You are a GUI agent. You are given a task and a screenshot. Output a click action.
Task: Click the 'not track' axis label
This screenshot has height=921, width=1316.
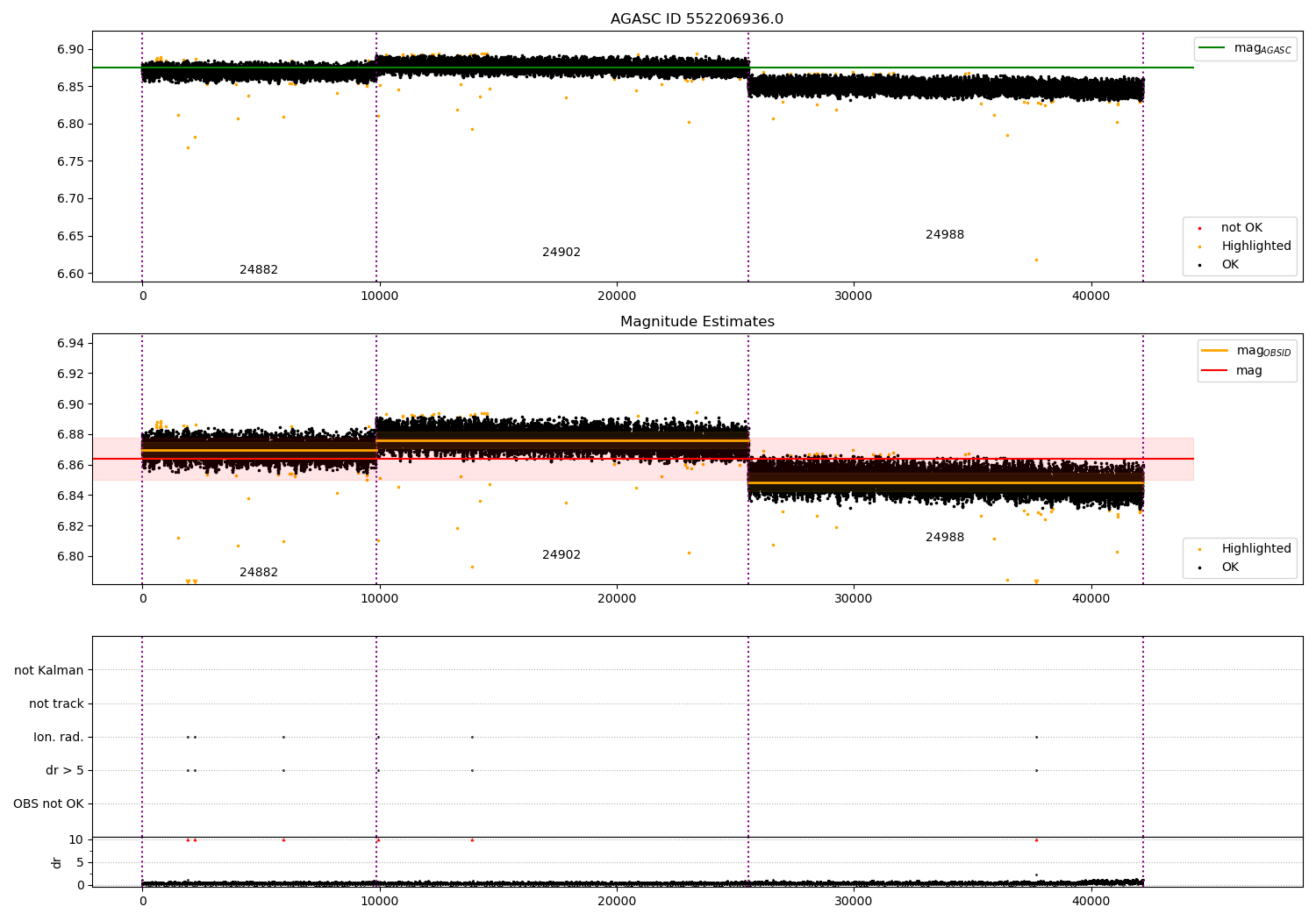56,703
